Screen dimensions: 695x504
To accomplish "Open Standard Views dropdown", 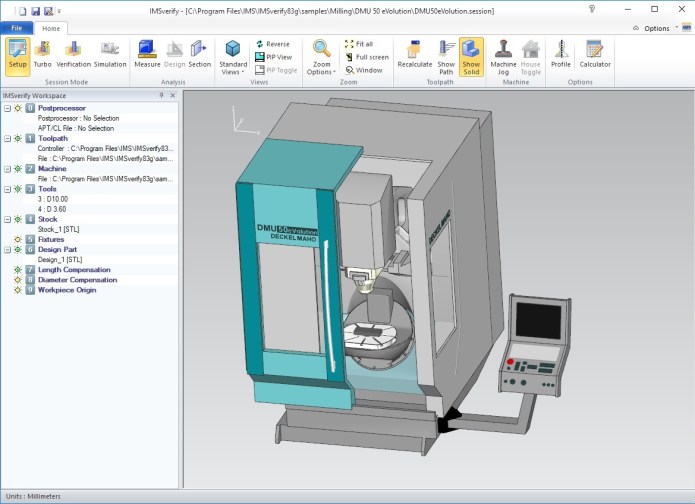I will tap(233, 58).
